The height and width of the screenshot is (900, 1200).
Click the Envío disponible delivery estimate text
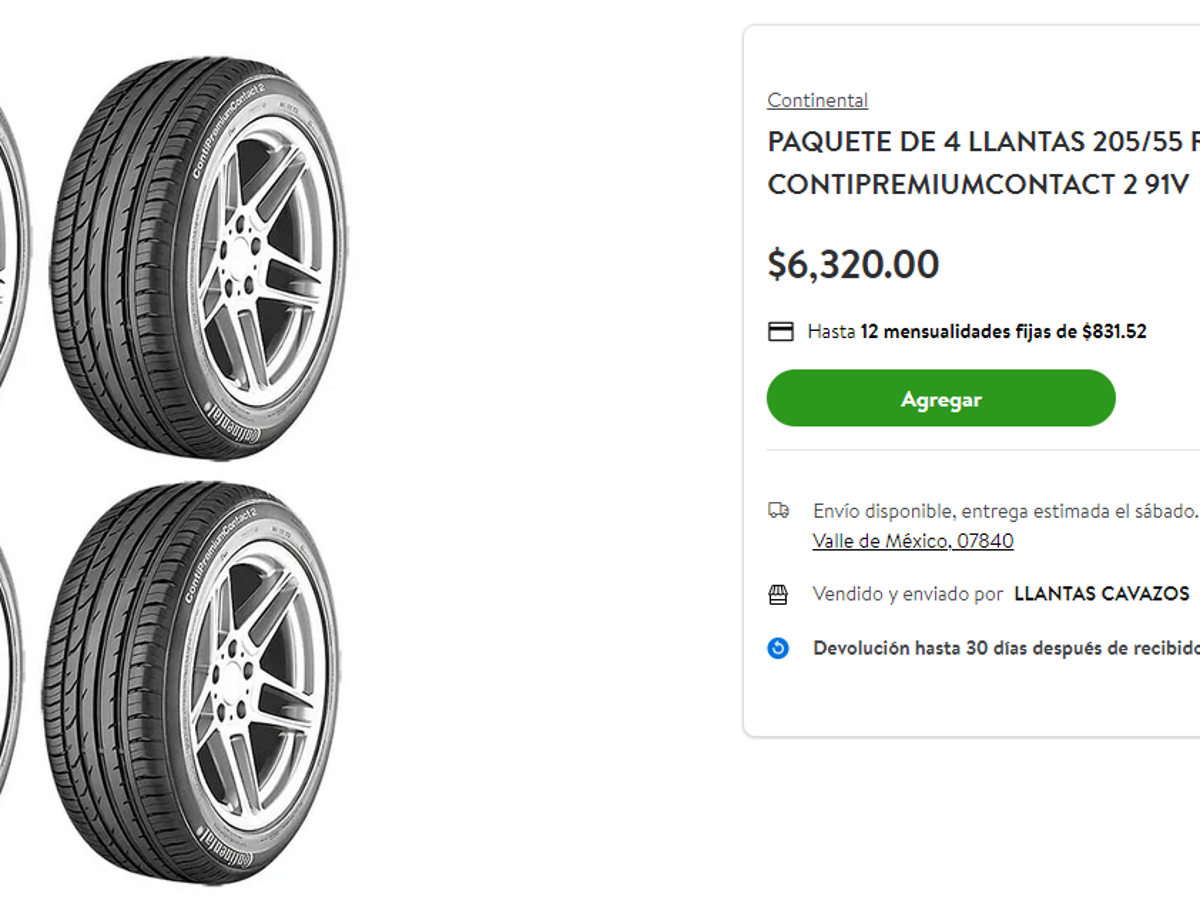point(1000,511)
